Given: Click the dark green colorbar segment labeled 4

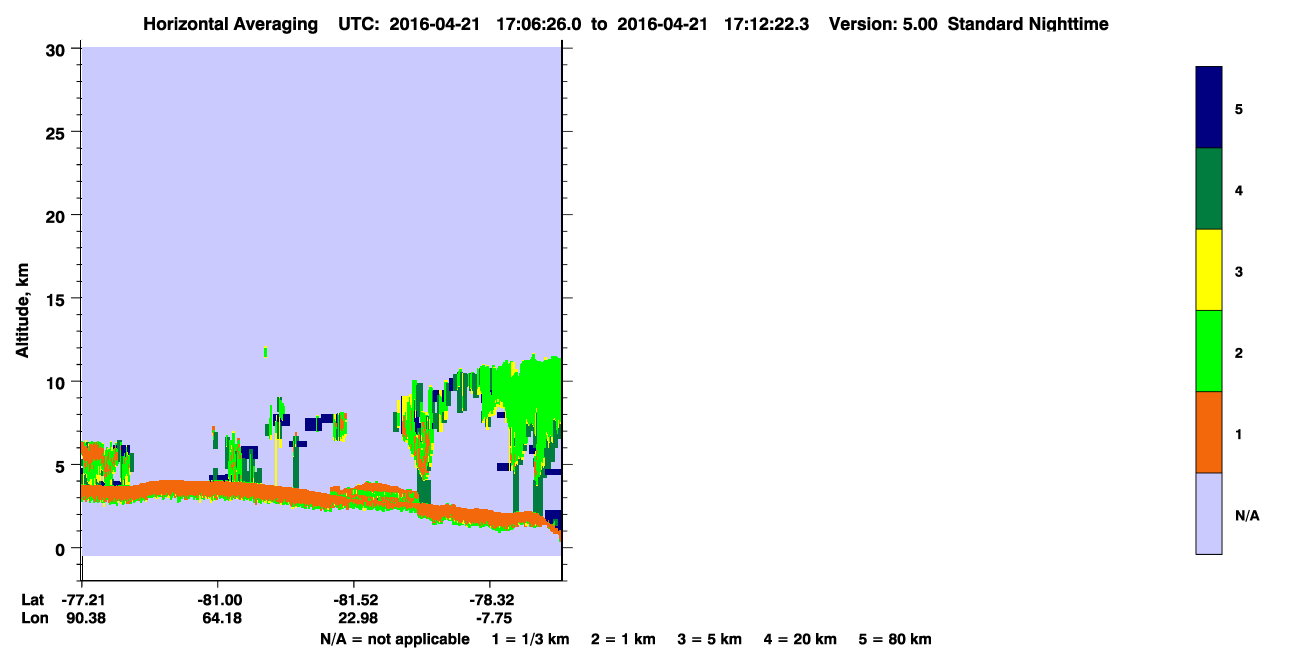Looking at the screenshot, I should coord(1209,189).
